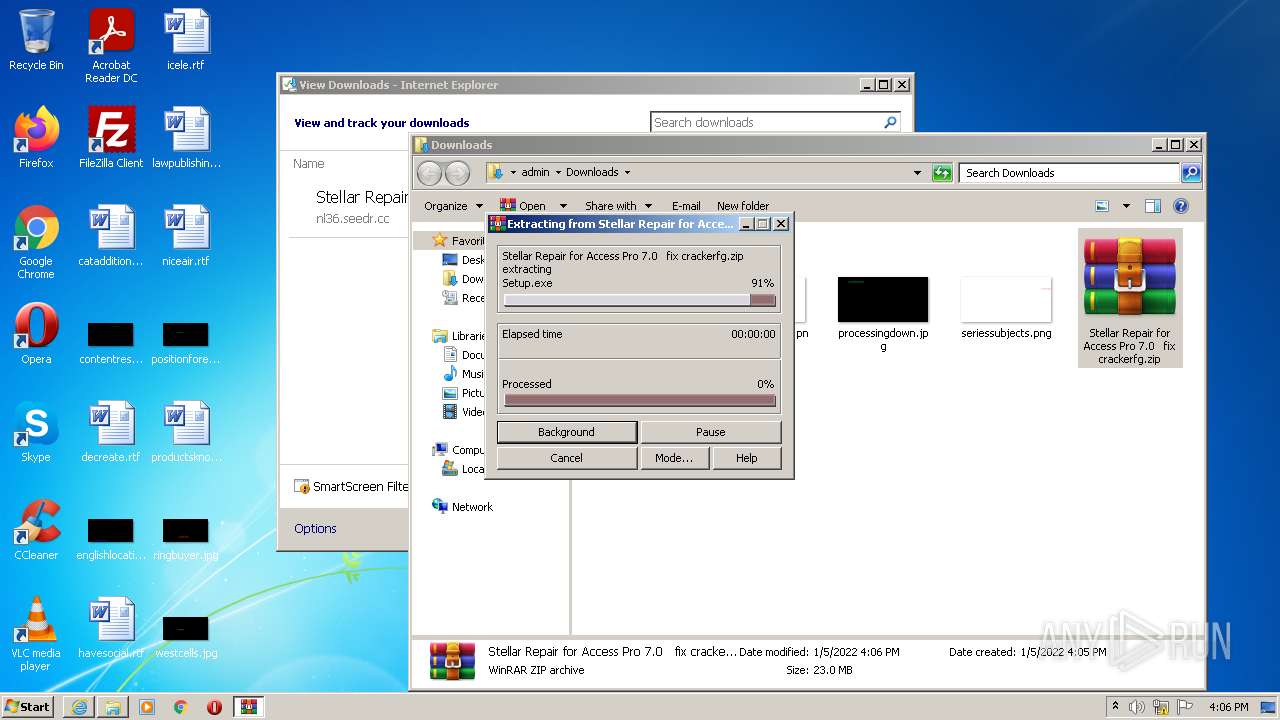Click Background button in extraction dialog

pos(566,432)
